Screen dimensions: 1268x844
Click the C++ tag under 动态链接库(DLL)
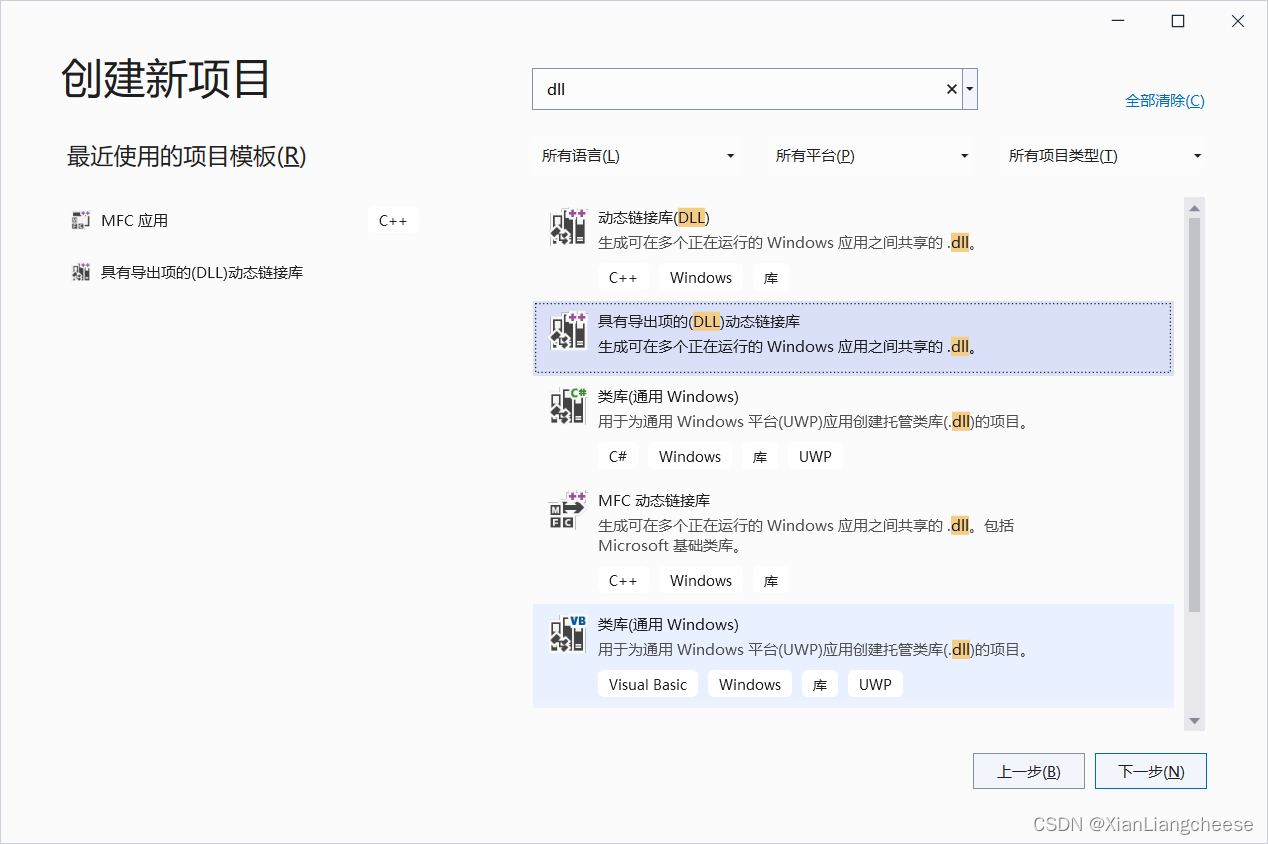pos(623,278)
